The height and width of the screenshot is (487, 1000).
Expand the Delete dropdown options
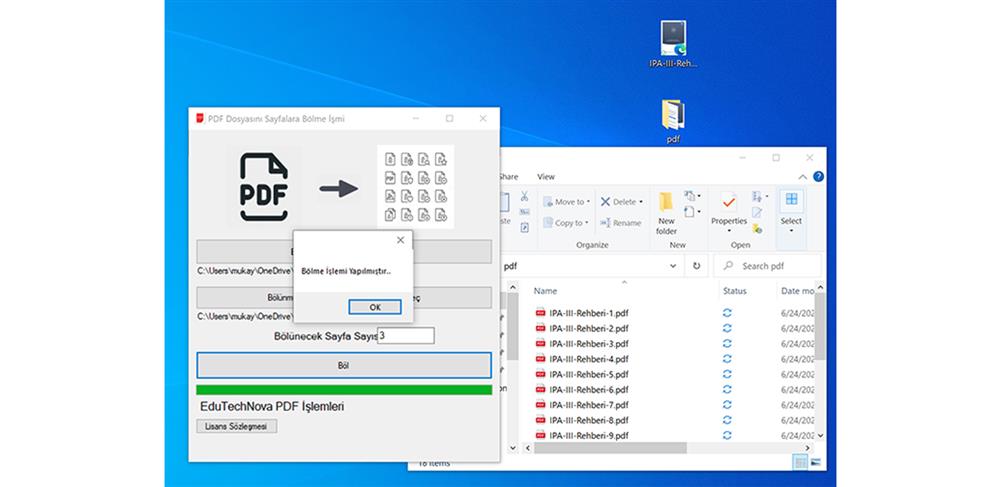coord(640,201)
